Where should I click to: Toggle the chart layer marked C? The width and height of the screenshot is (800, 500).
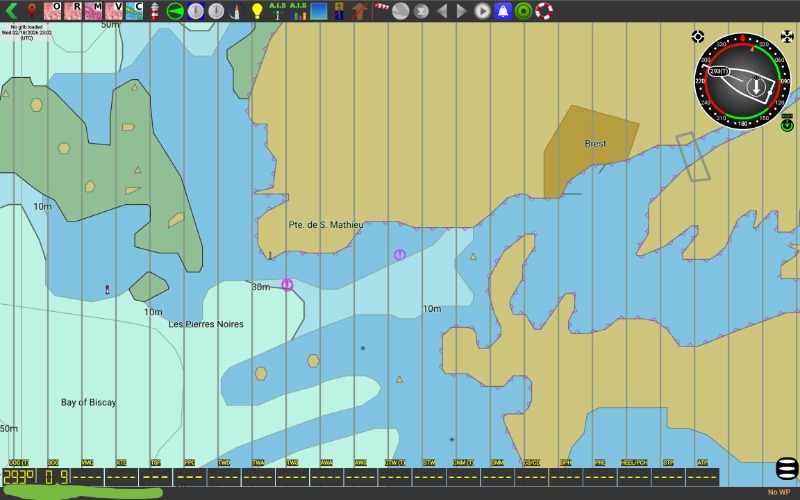point(136,11)
